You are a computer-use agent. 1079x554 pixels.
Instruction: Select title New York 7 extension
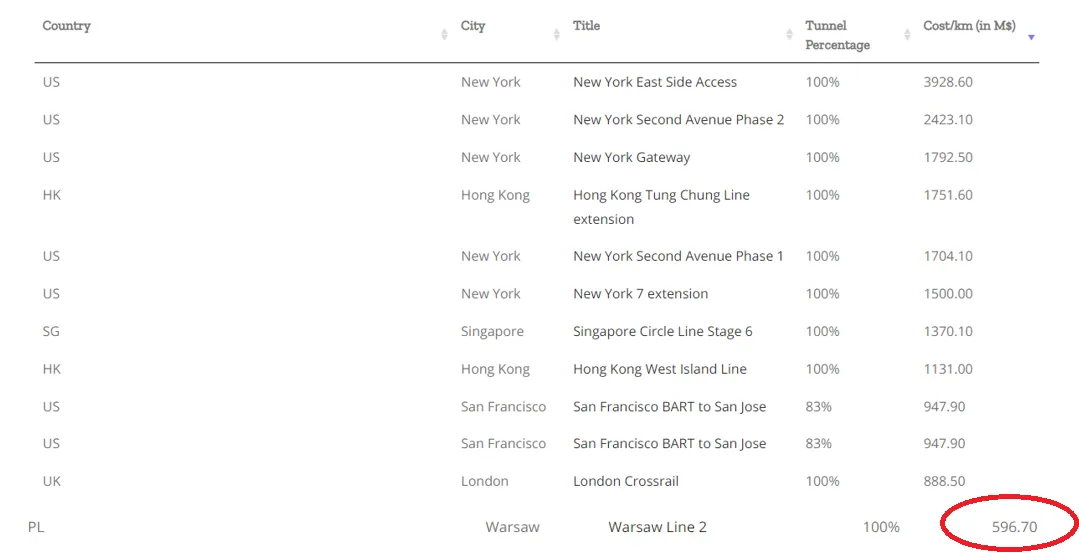pos(640,294)
